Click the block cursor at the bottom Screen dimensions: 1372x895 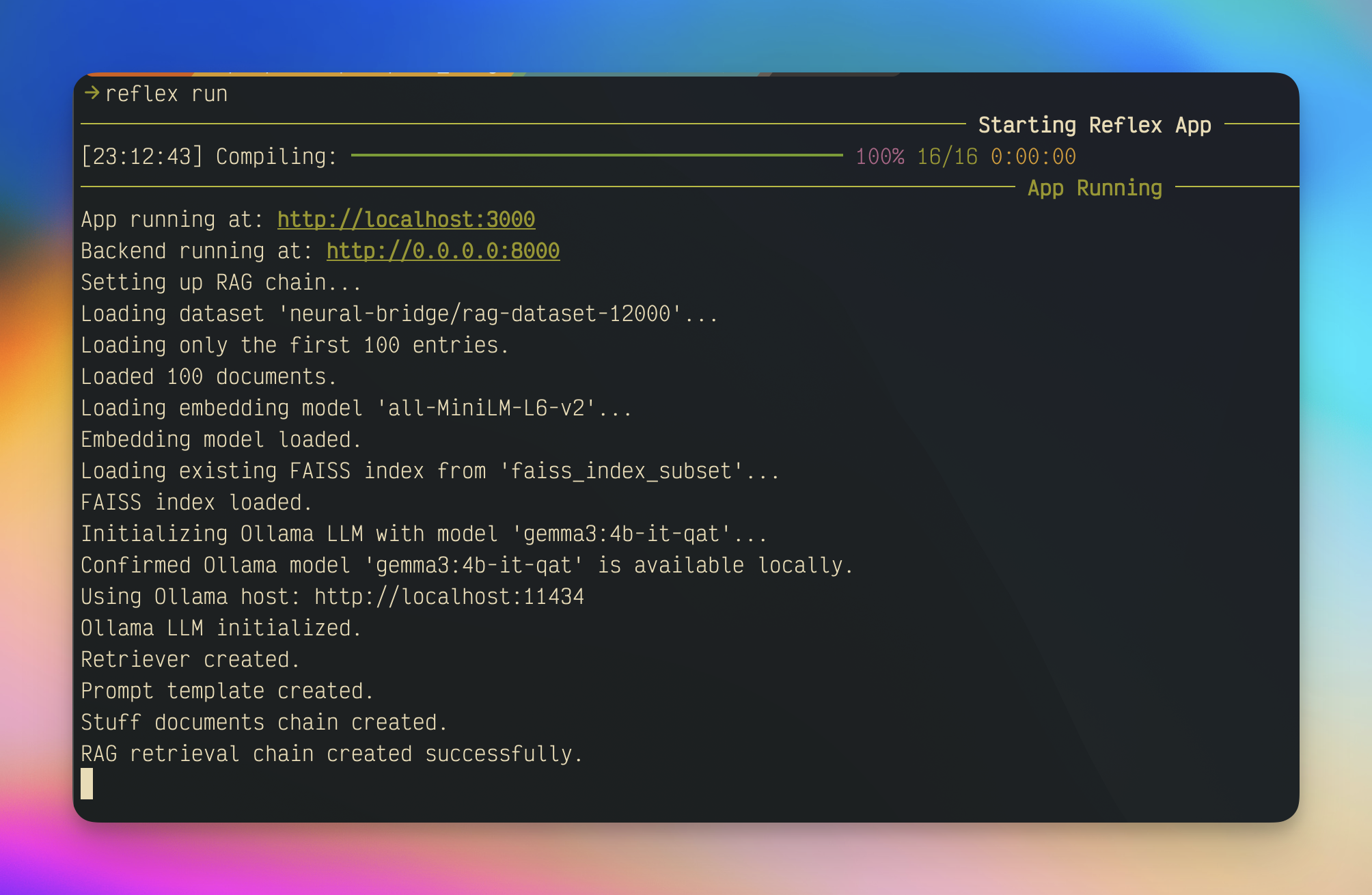[87, 784]
